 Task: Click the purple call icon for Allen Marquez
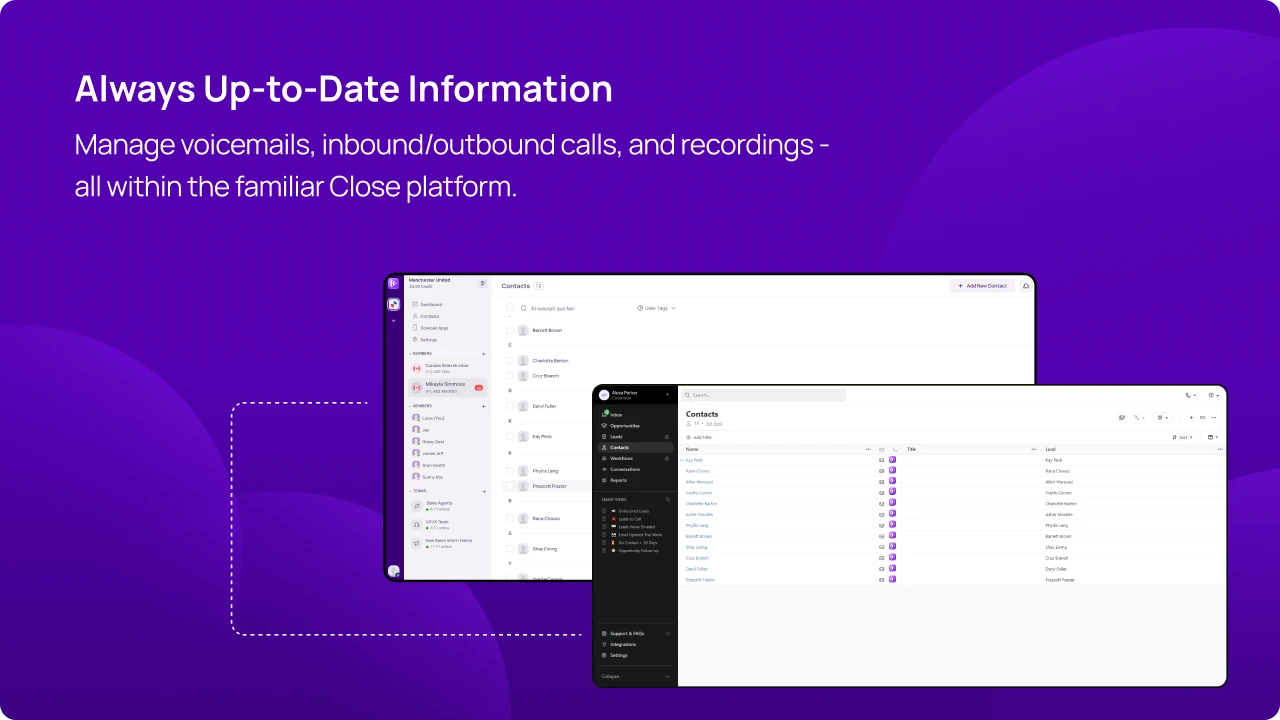tap(893, 482)
